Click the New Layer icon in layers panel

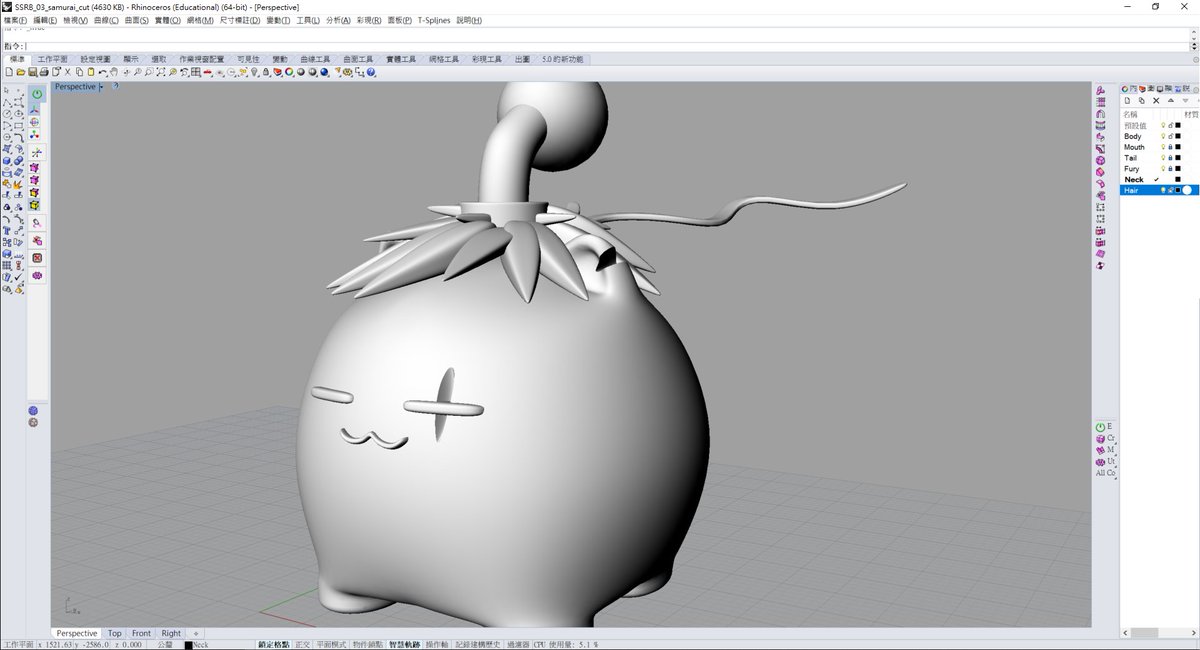tap(1127, 100)
